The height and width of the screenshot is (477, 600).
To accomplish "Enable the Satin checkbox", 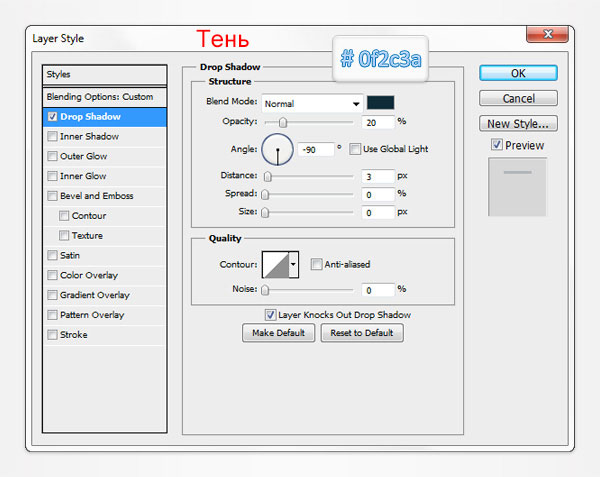I will [x=52, y=255].
